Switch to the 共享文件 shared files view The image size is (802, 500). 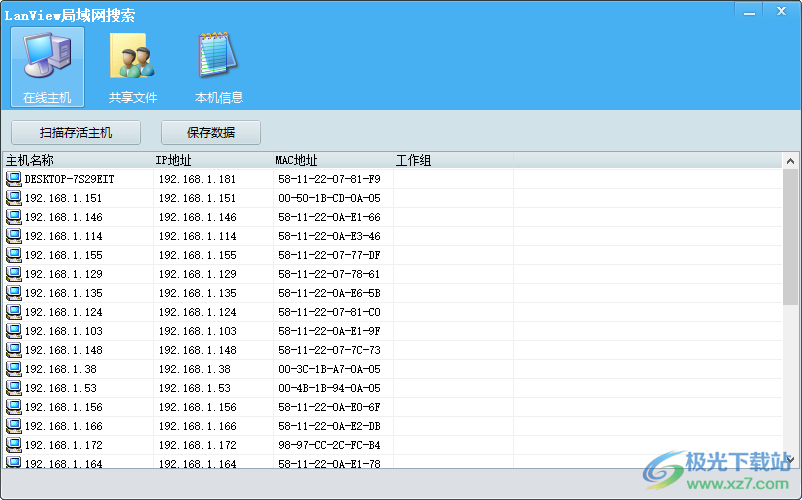[132, 67]
